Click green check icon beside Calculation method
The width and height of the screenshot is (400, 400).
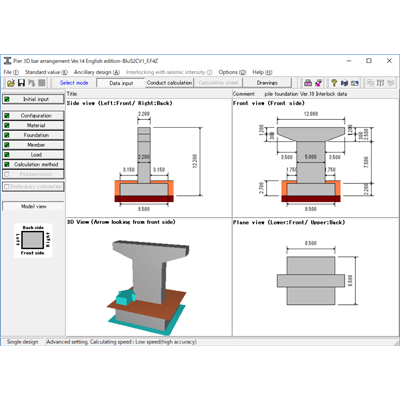(x=7, y=164)
